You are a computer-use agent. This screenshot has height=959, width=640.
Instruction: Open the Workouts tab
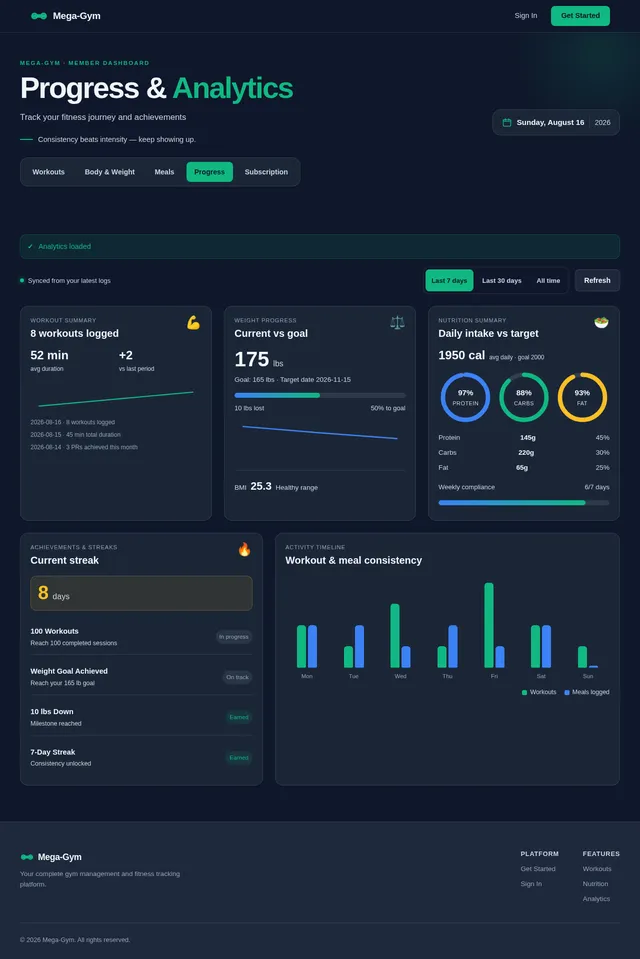[48, 172]
